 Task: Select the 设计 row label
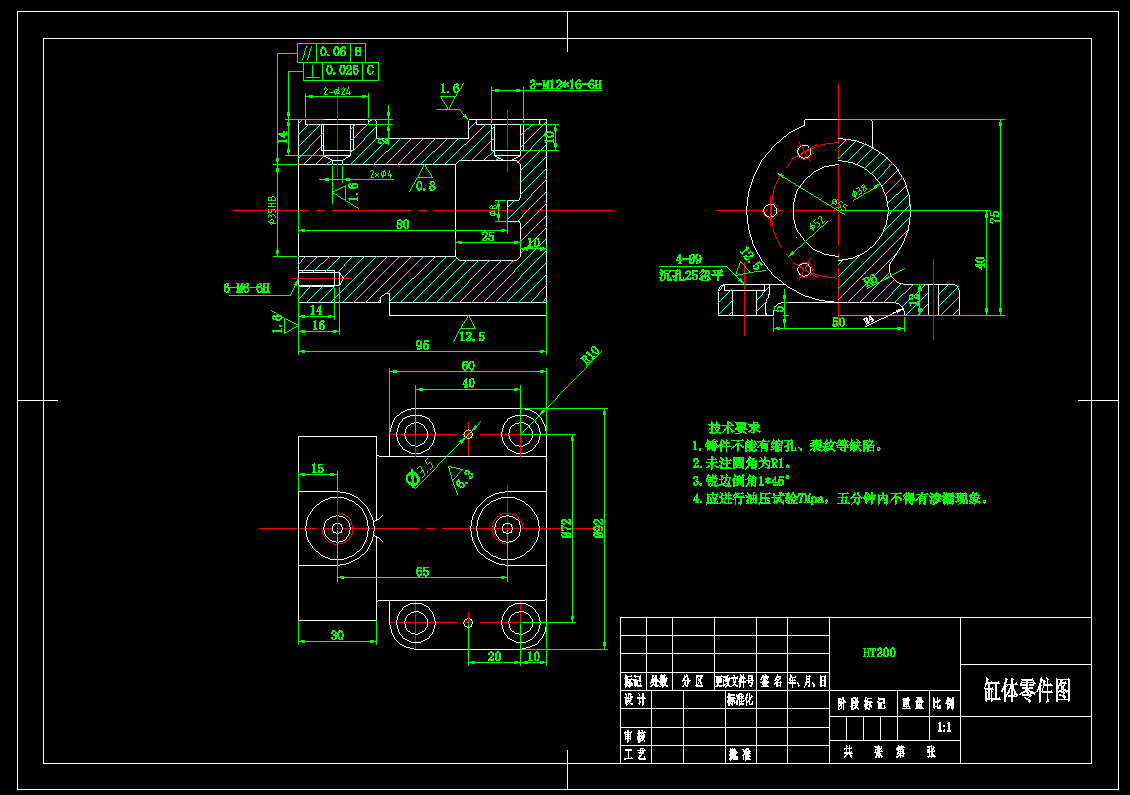point(635,700)
